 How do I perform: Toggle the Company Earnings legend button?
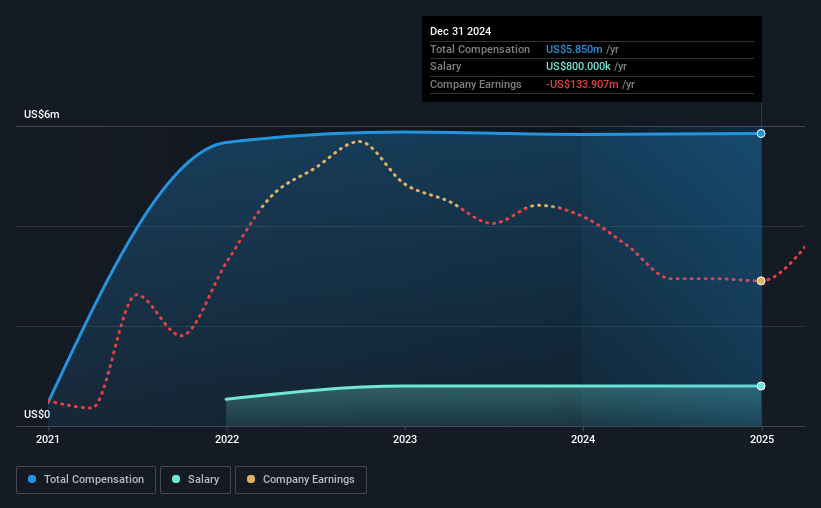point(301,480)
